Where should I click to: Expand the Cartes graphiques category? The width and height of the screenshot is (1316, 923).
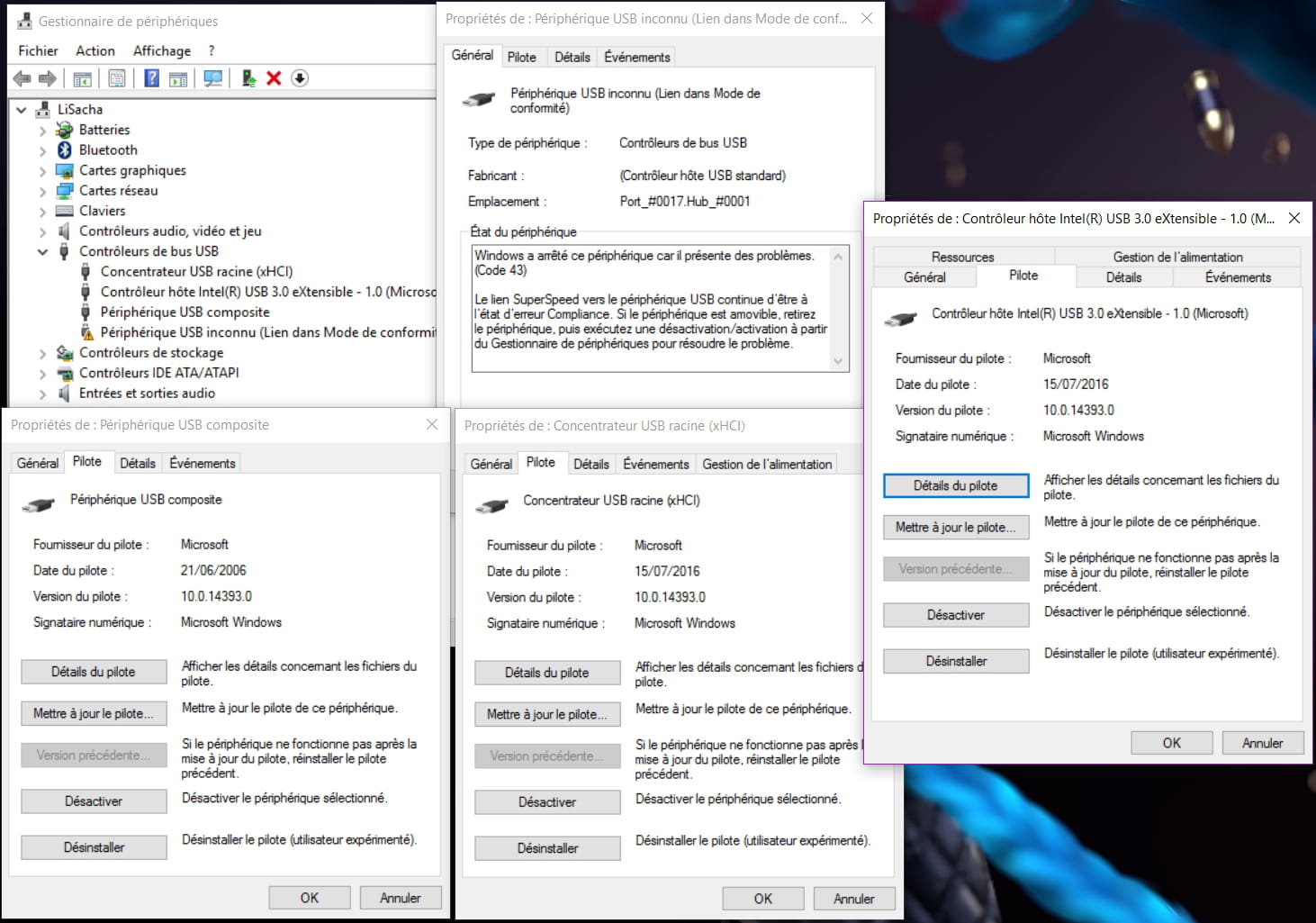42,171
